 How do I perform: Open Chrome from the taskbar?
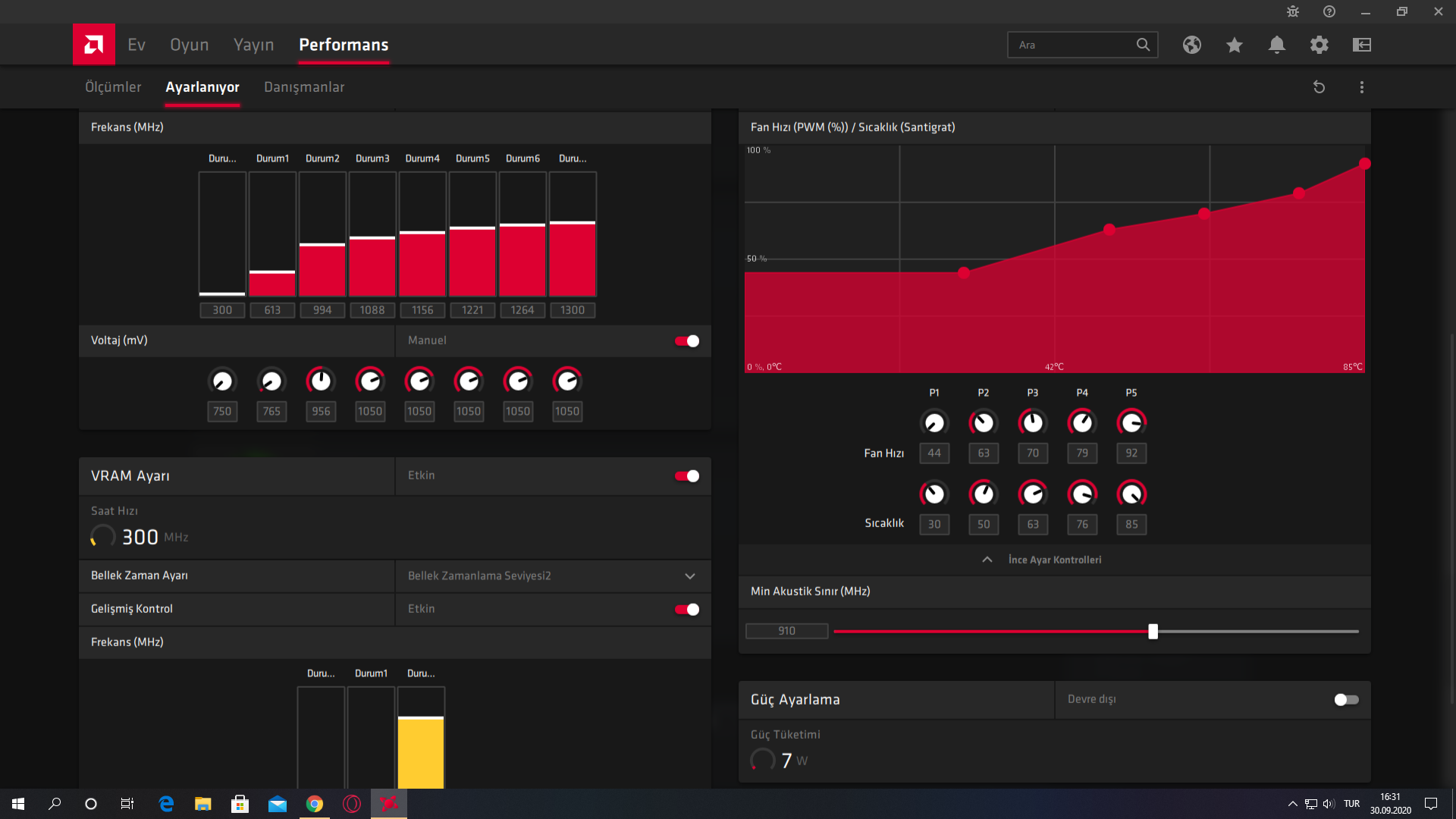314,804
